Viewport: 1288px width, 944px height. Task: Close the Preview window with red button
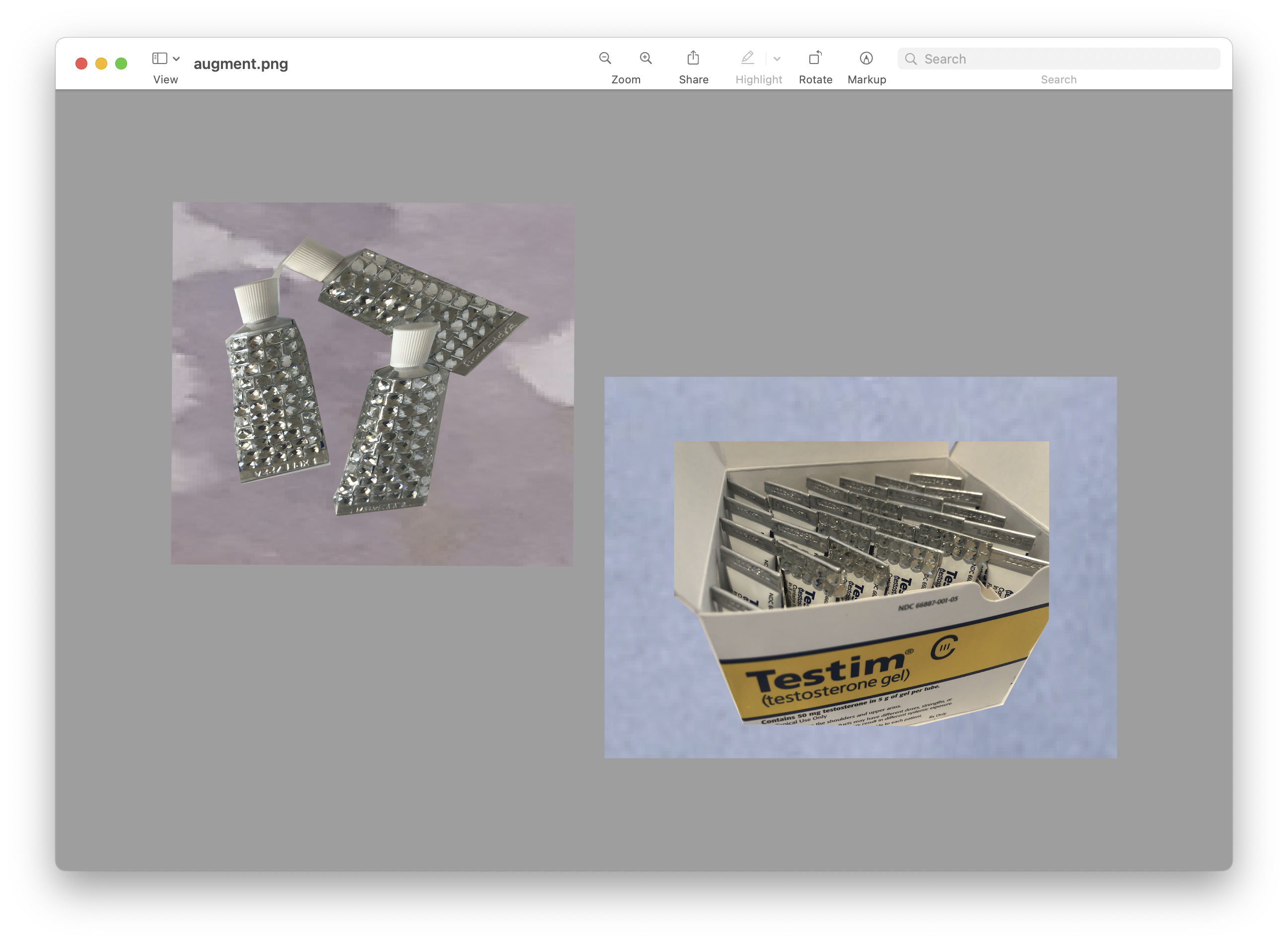[81, 64]
